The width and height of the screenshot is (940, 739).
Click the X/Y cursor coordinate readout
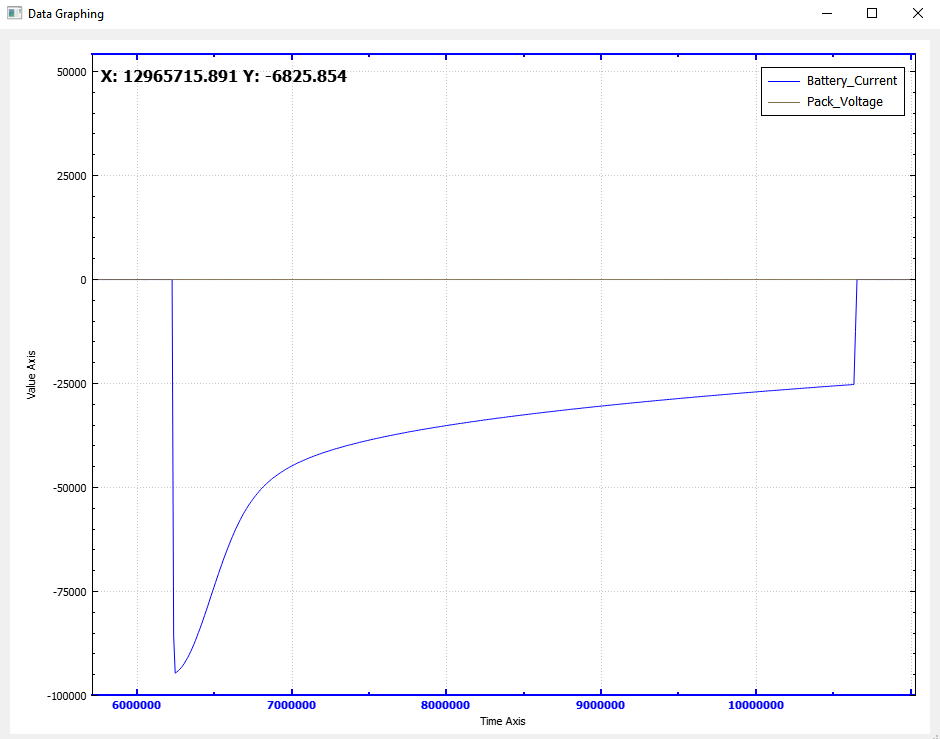[224, 76]
